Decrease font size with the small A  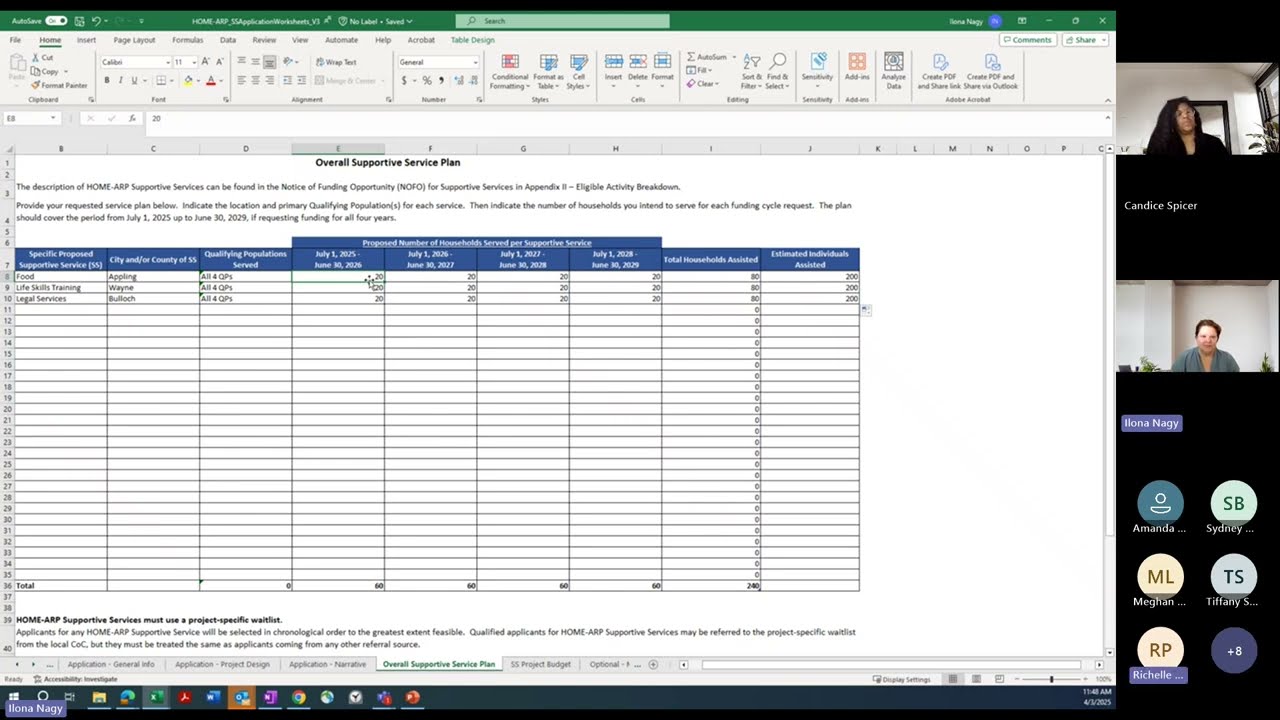tap(219, 62)
